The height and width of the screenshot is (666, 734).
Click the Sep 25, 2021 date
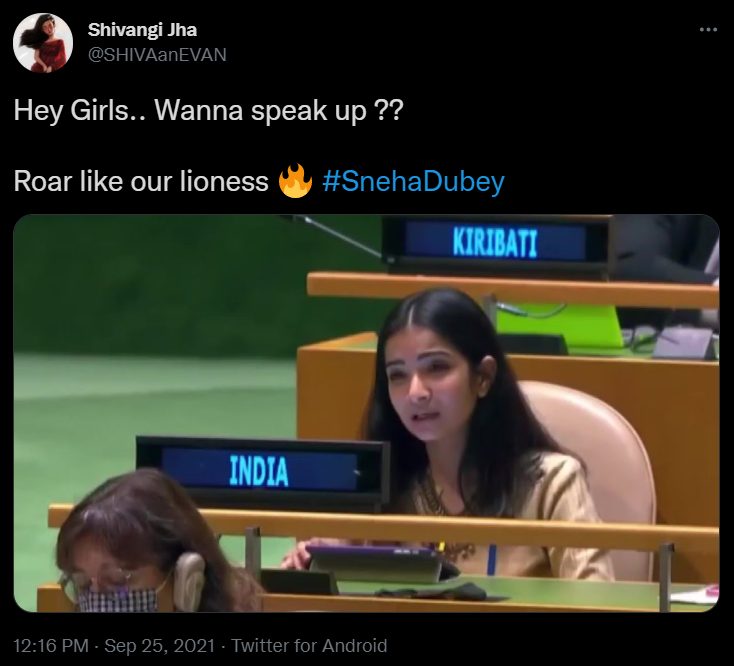pyautogui.click(x=160, y=645)
